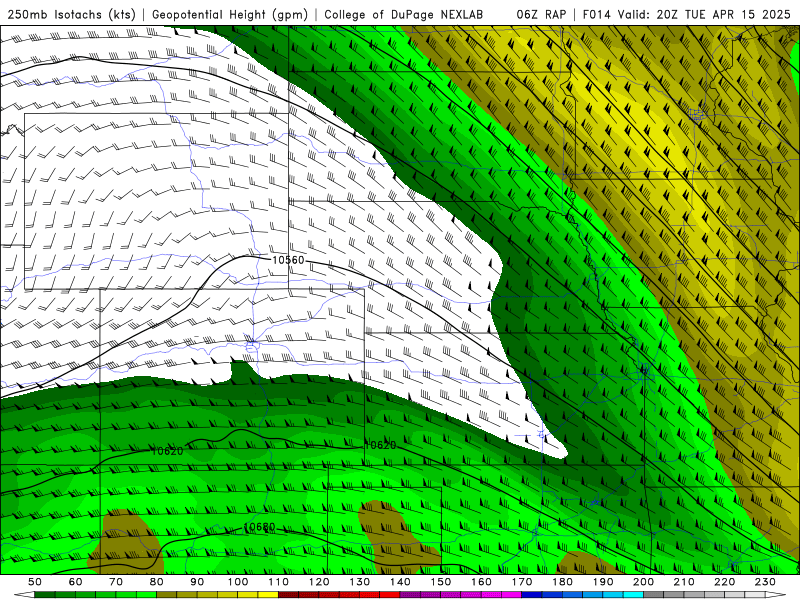Click the colorbar label '120'

coord(319,582)
